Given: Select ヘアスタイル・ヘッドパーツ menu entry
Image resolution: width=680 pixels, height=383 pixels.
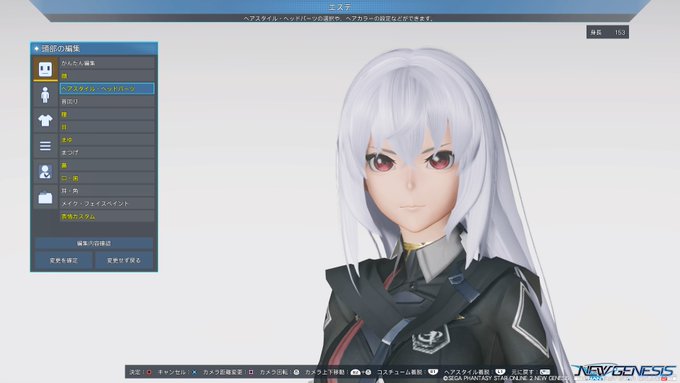Looking at the screenshot, I should (107, 88).
